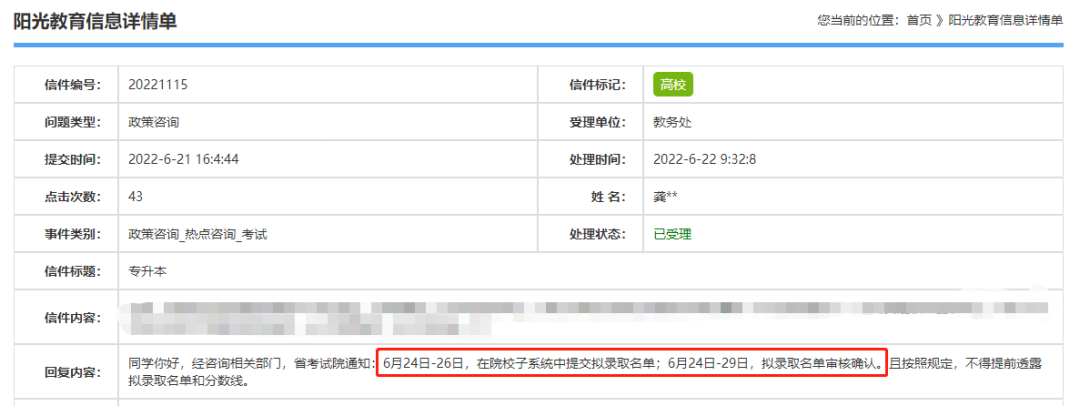Click the red-boxed reply text about 6月24日-26日
Viewport: 1080px width, 406px height.
pyautogui.click(x=631, y=363)
